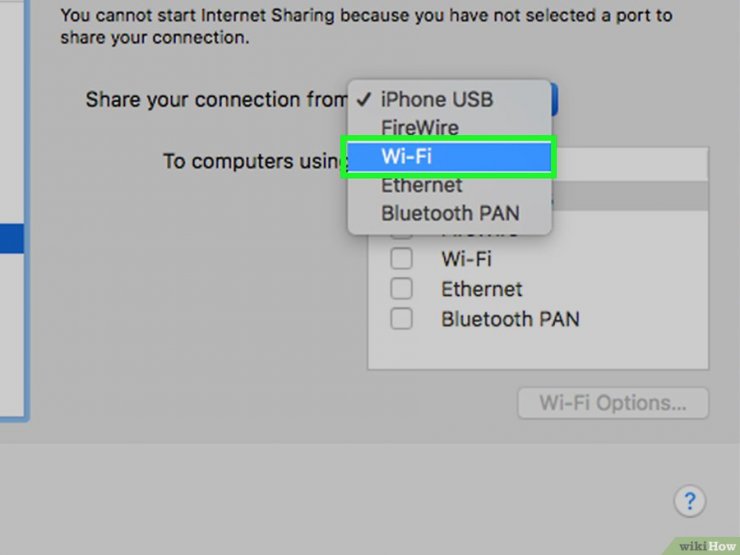Click the Bluetooth PAN label in ports list
The height and width of the screenshot is (555, 740).
click(x=510, y=320)
